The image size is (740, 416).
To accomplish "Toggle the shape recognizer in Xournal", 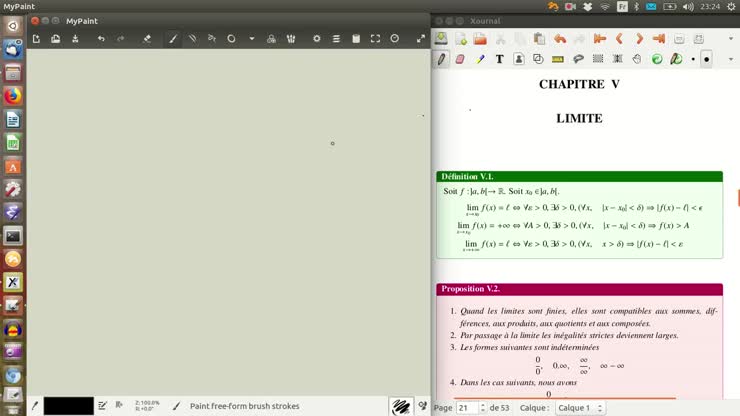I will [539, 59].
